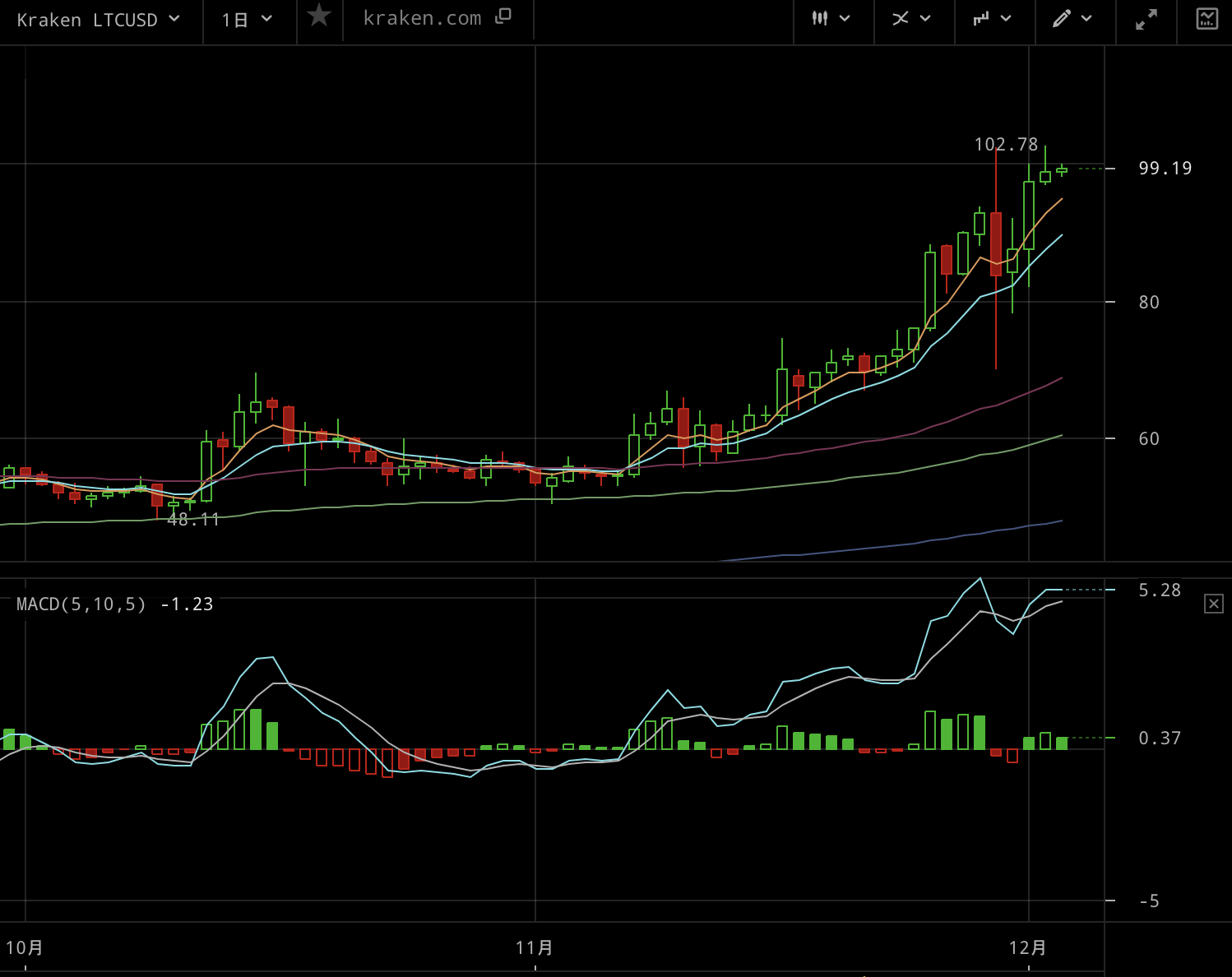Click the 0.37 histogram value marker
1232x977 pixels.
(x=1160, y=739)
